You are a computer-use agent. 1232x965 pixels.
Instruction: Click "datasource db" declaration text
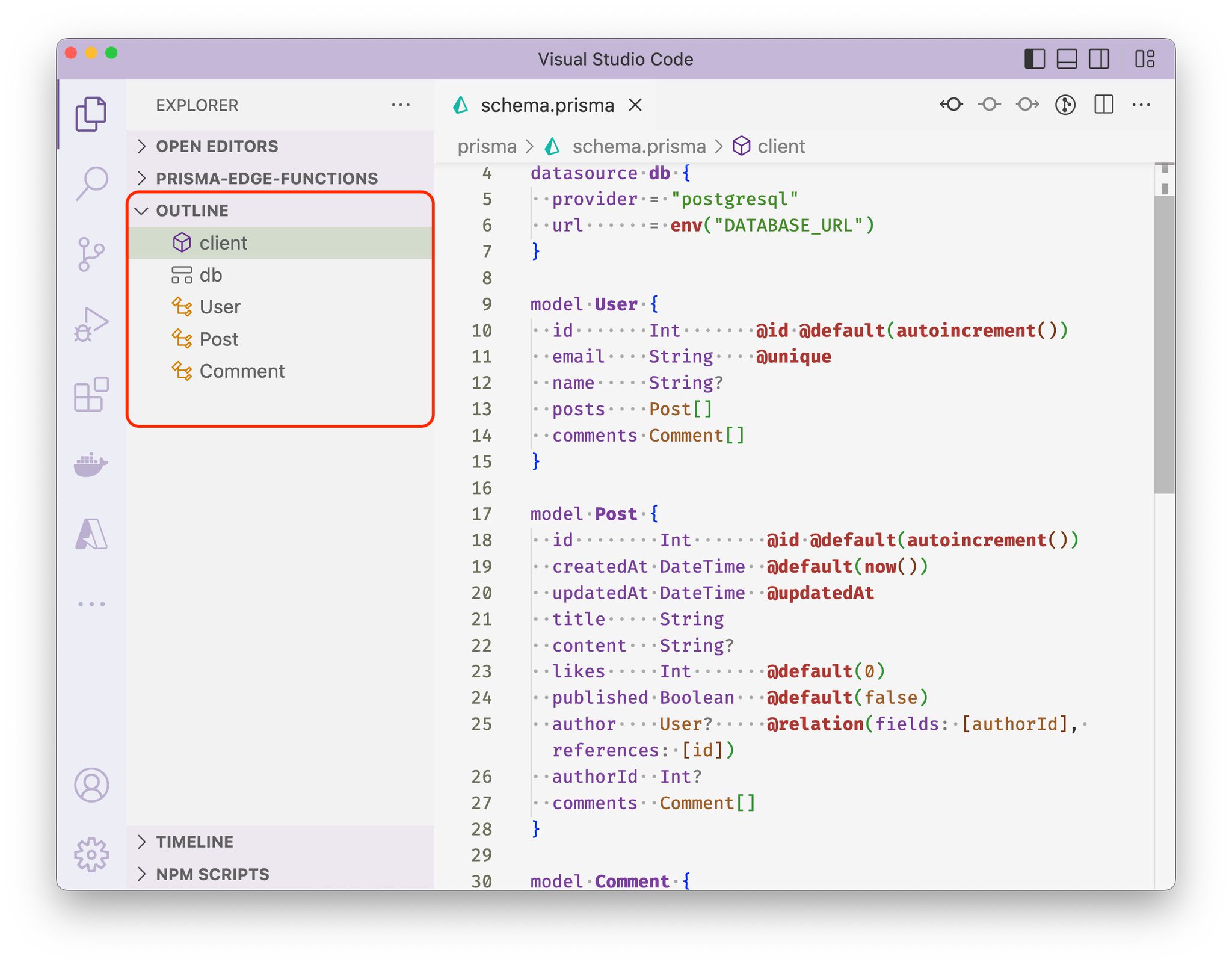tap(600, 173)
